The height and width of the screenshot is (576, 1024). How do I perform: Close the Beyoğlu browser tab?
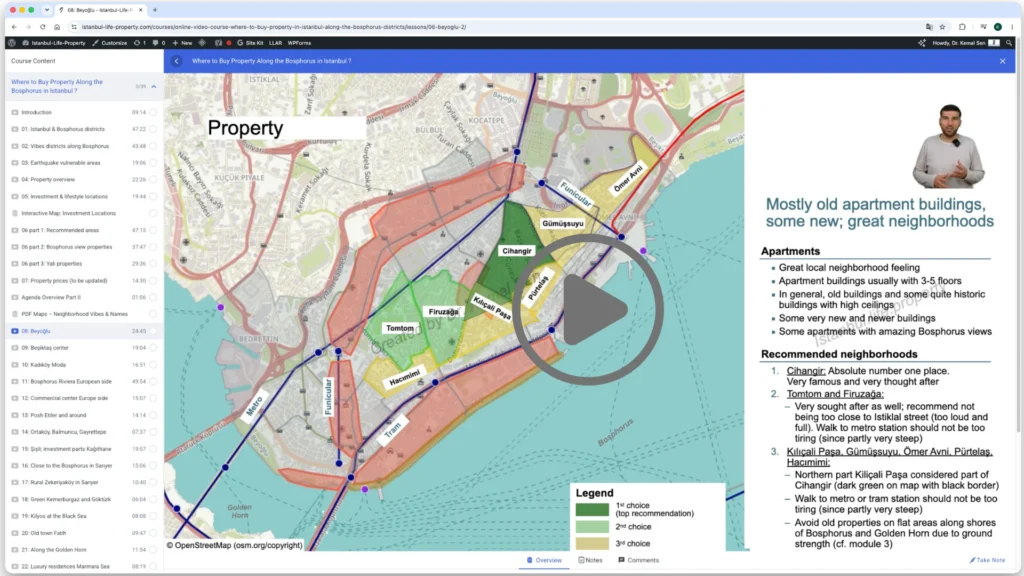(138, 10)
